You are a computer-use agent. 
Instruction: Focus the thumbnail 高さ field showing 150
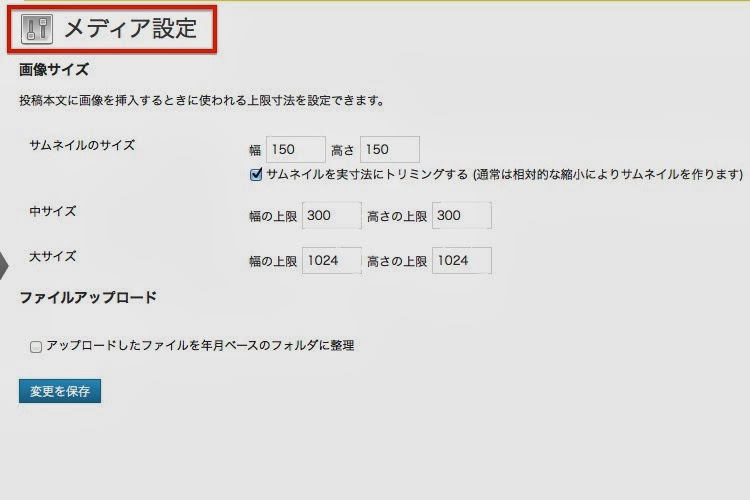click(390, 149)
